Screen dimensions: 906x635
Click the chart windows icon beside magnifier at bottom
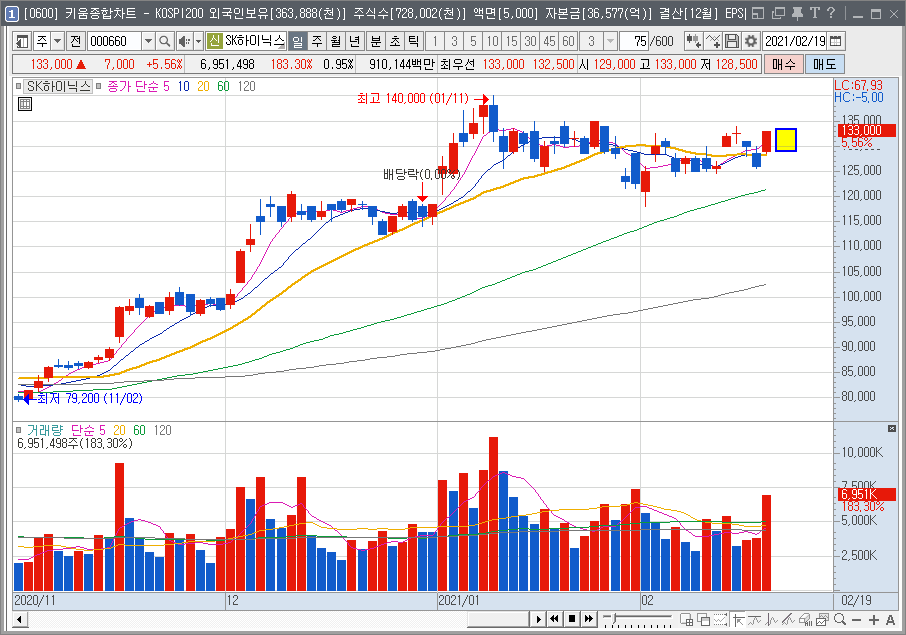point(823,619)
